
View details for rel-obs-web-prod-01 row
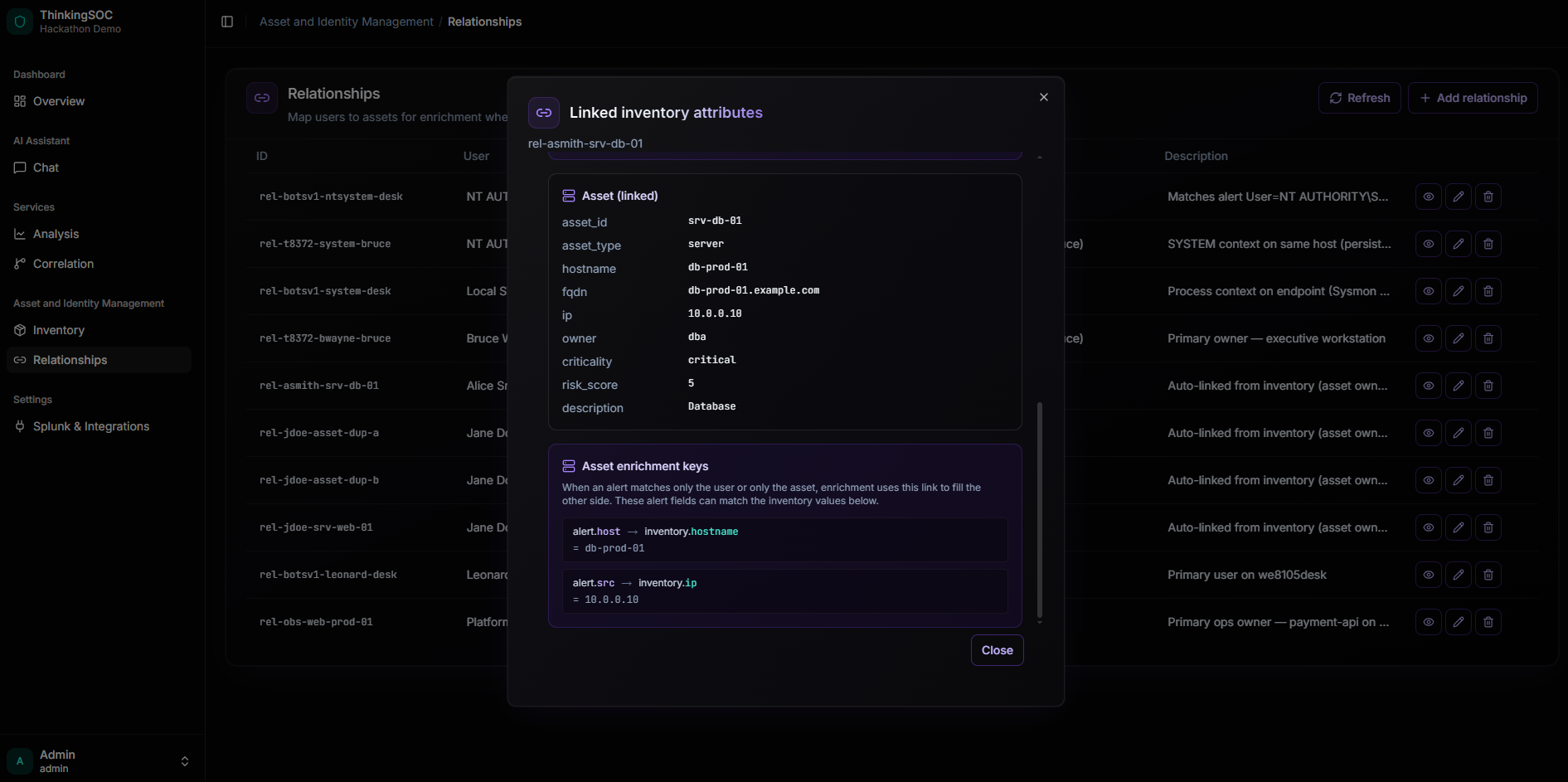coord(1429,622)
